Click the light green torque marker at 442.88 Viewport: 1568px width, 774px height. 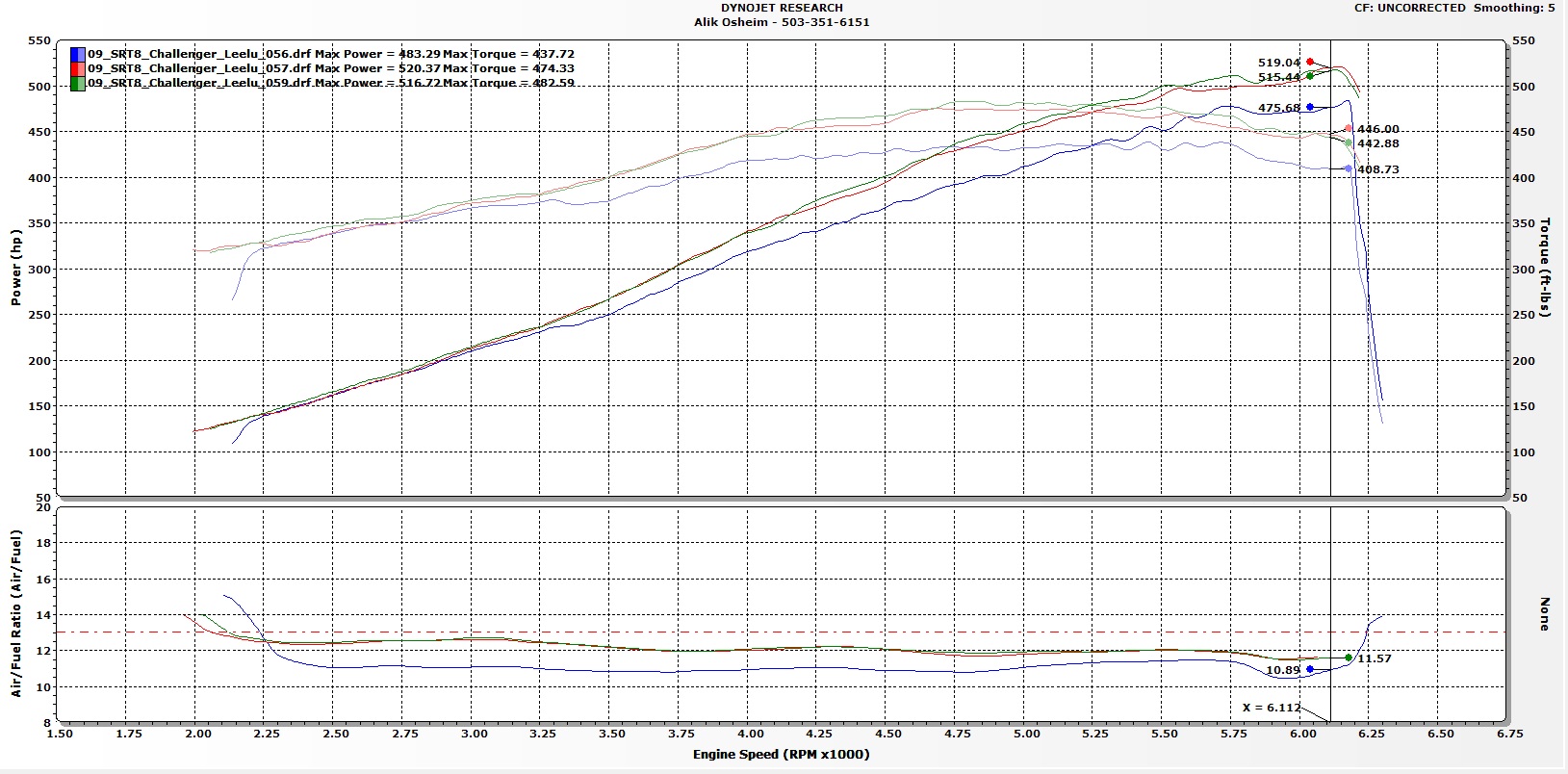(1349, 143)
